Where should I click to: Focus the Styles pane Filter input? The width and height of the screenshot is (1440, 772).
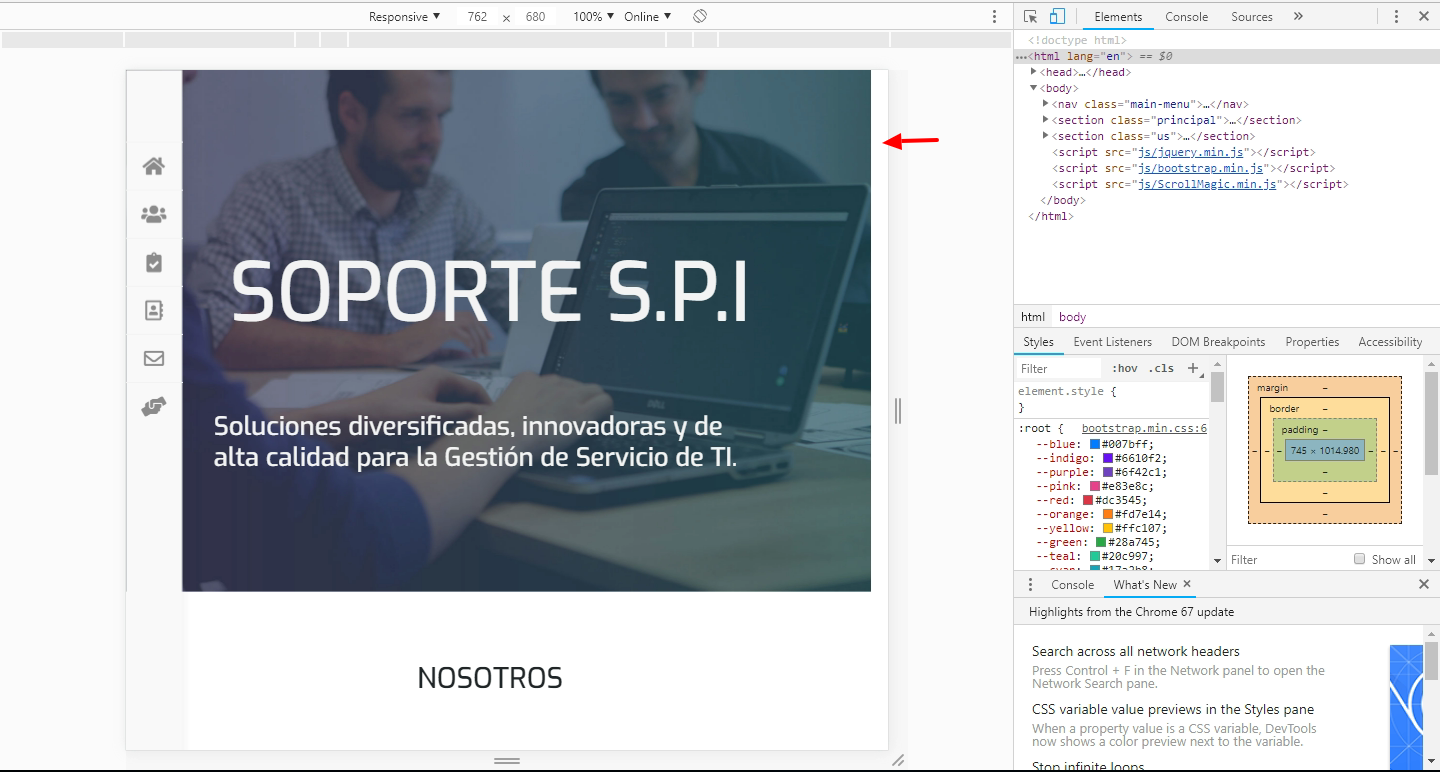pos(1058,368)
